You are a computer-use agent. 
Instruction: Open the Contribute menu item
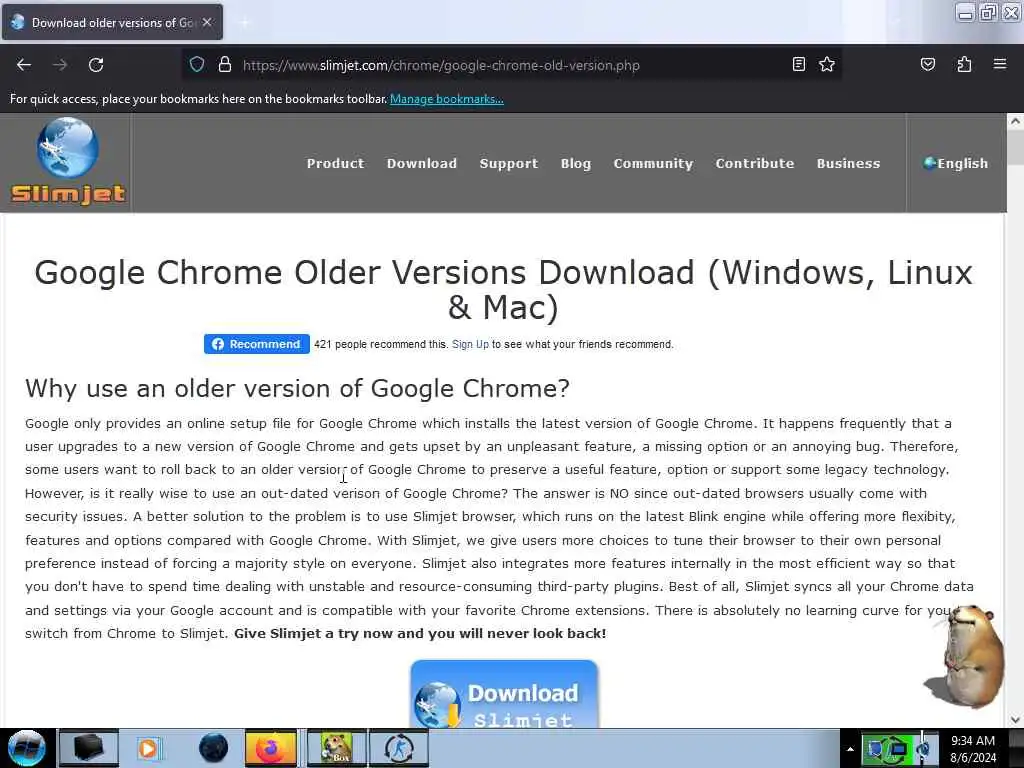point(755,163)
